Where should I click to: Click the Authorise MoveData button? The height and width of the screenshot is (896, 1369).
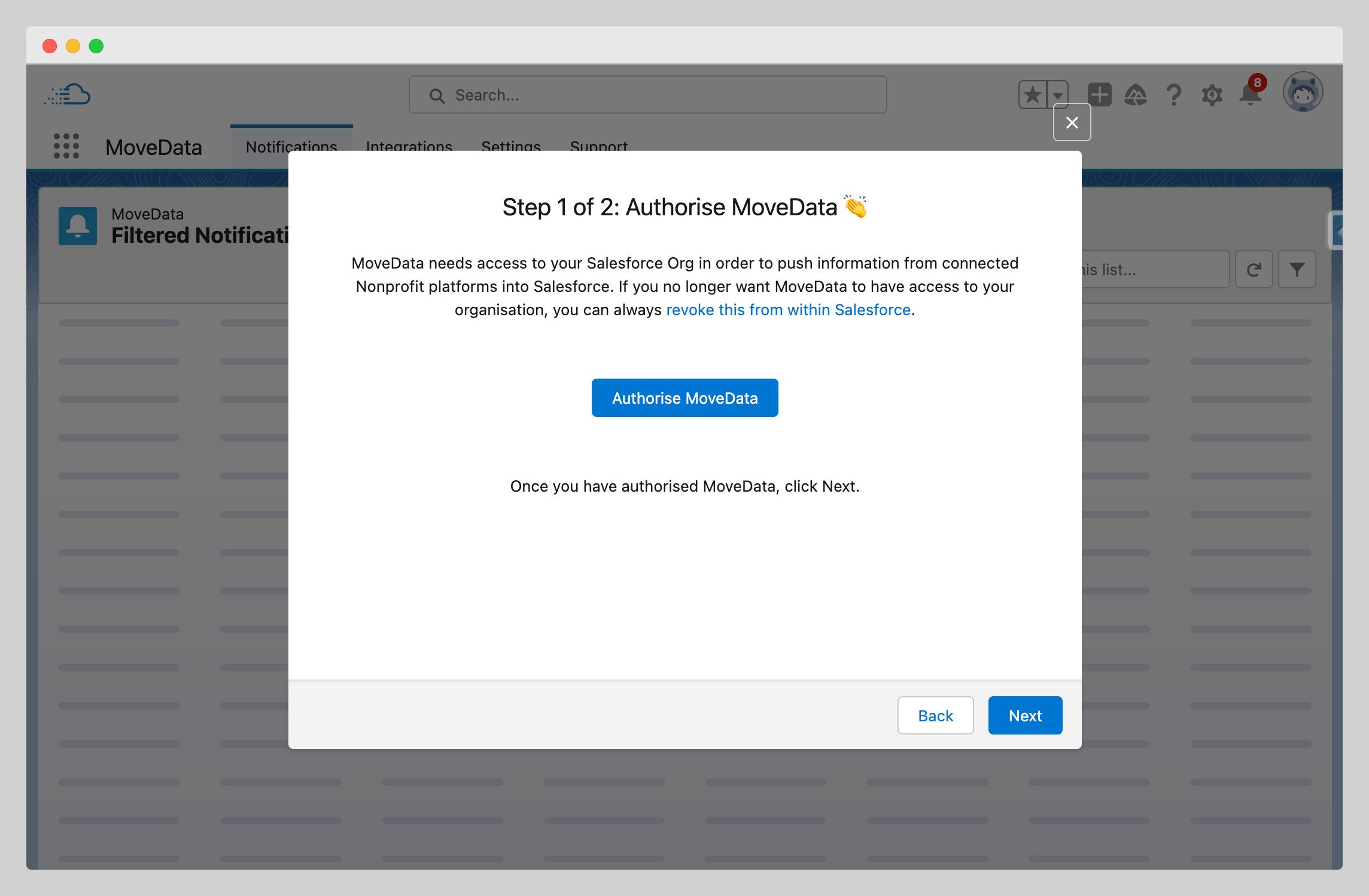[684, 398]
